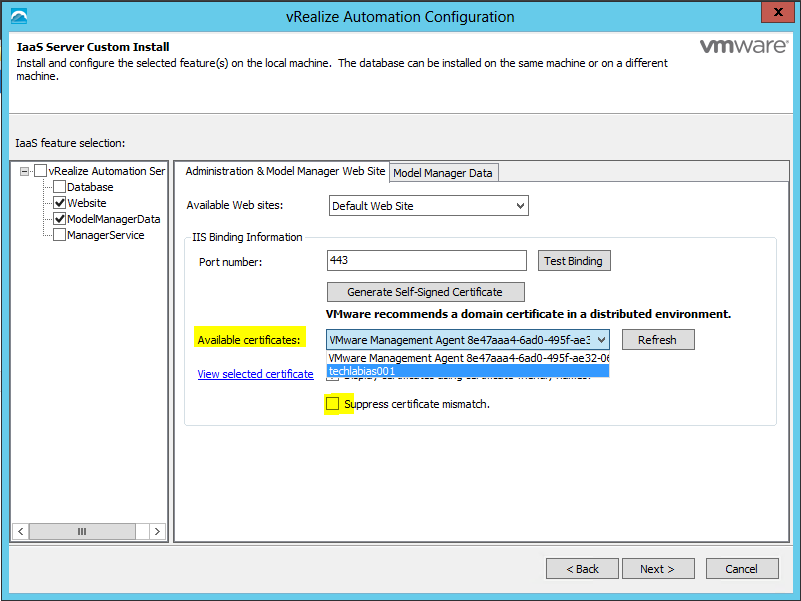Image resolution: width=801 pixels, height=601 pixels.
Task: Collapse the vRealize Automation Server tree node
Action: click(24, 171)
